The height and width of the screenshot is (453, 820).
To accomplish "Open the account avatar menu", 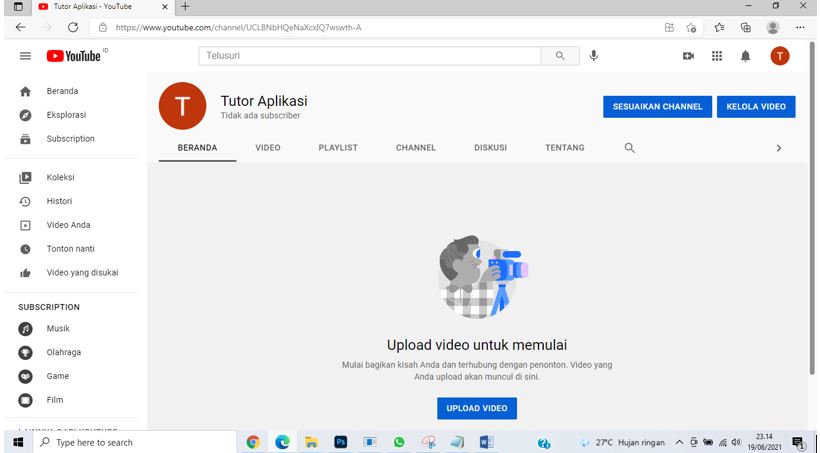I will tap(779, 56).
